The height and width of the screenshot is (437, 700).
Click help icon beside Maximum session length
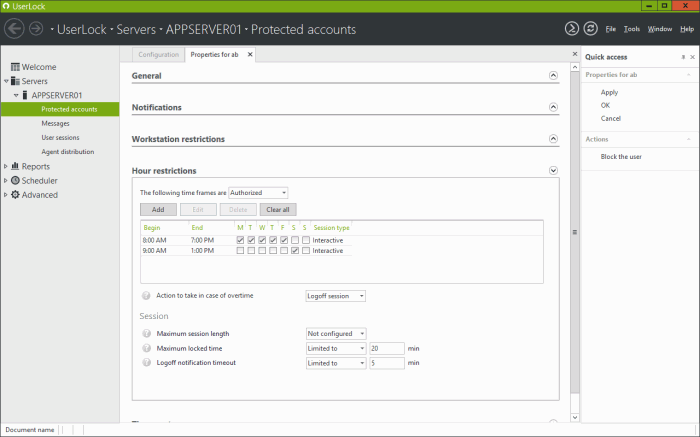pyautogui.click(x=147, y=333)
